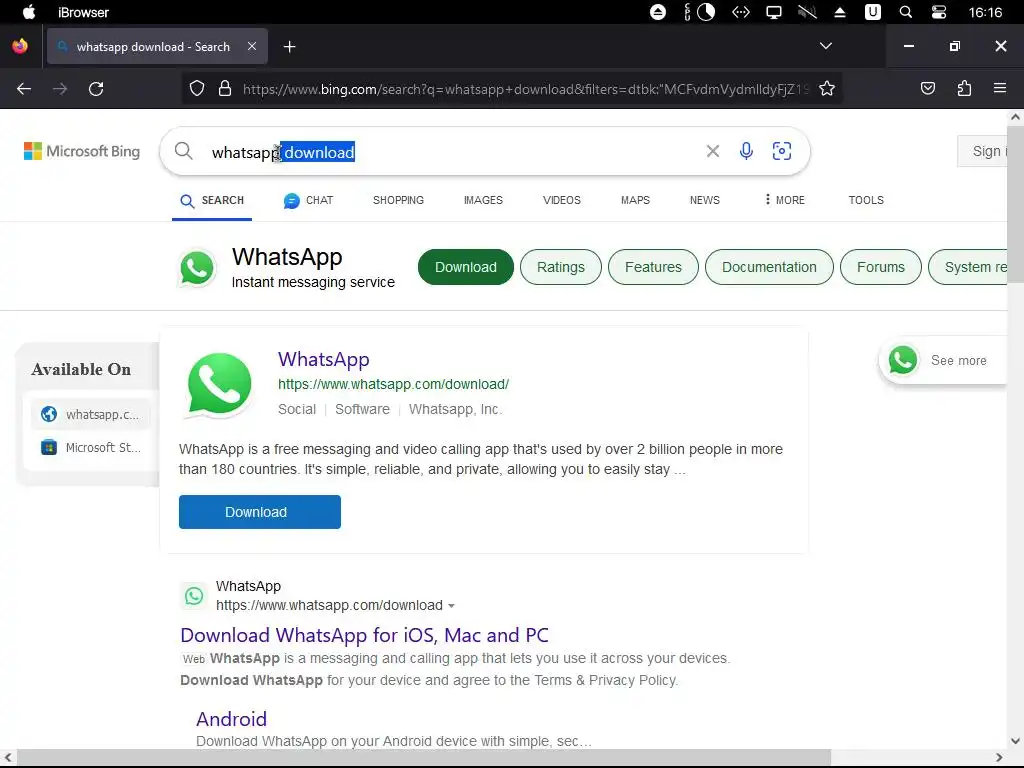Open Control Center in menu bar

pyautogui.click(x=938, y=12)
